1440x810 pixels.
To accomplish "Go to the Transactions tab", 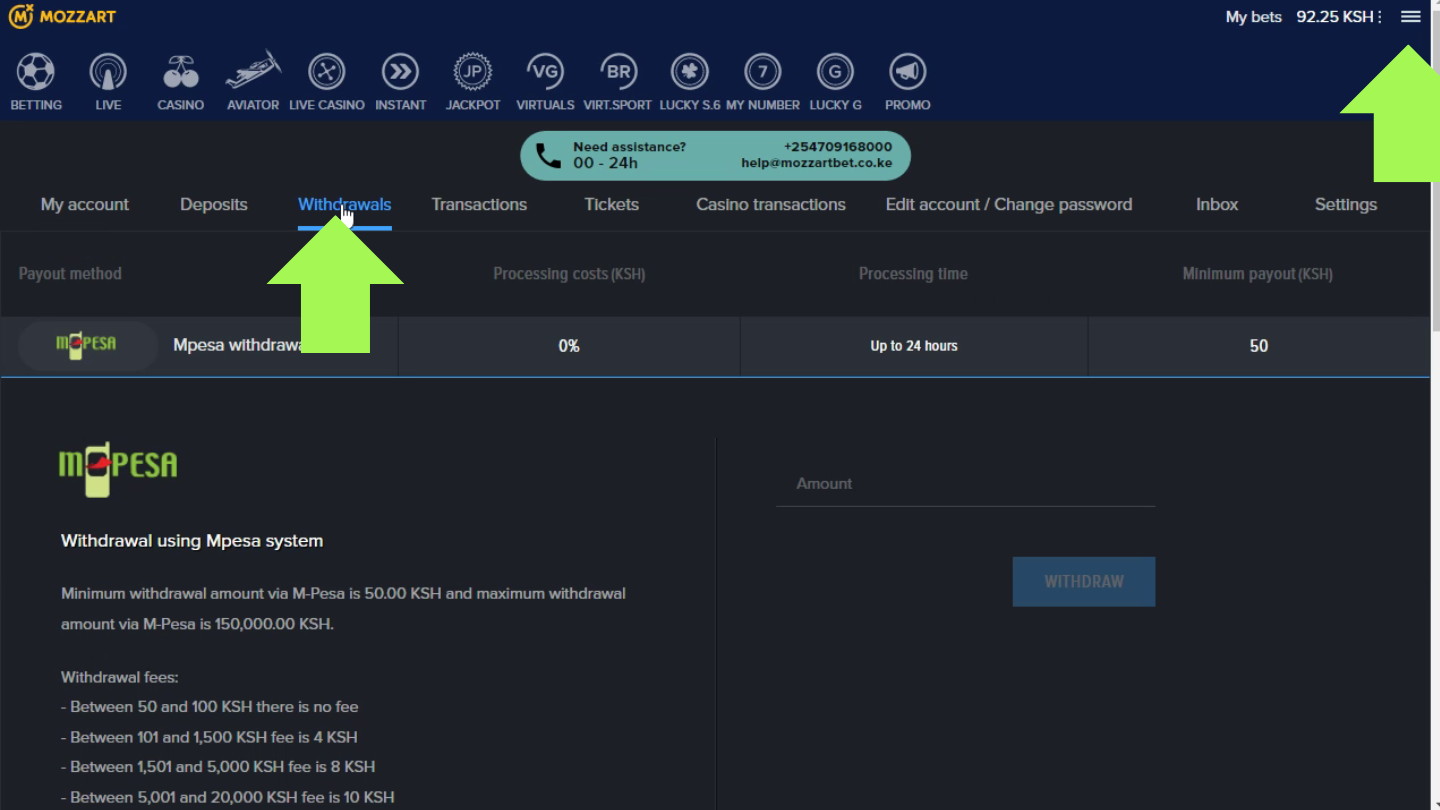I will [479, 205].
